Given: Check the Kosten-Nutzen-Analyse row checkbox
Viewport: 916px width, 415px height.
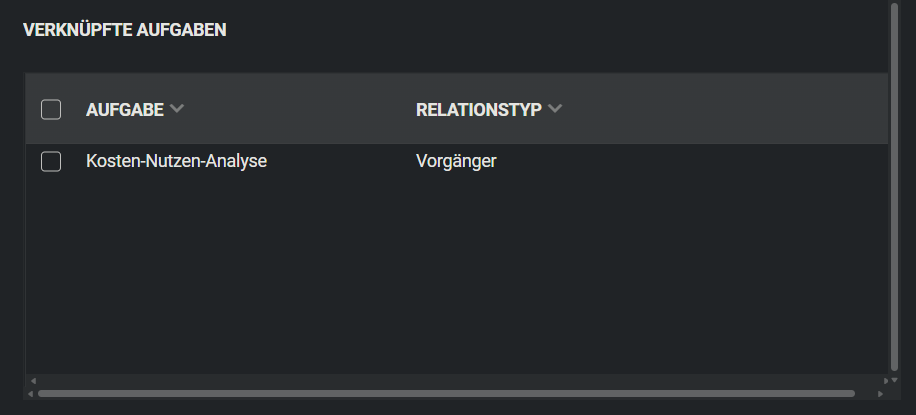Looking at the screenshot, I should pyautogui.click(x=51, y=161).
